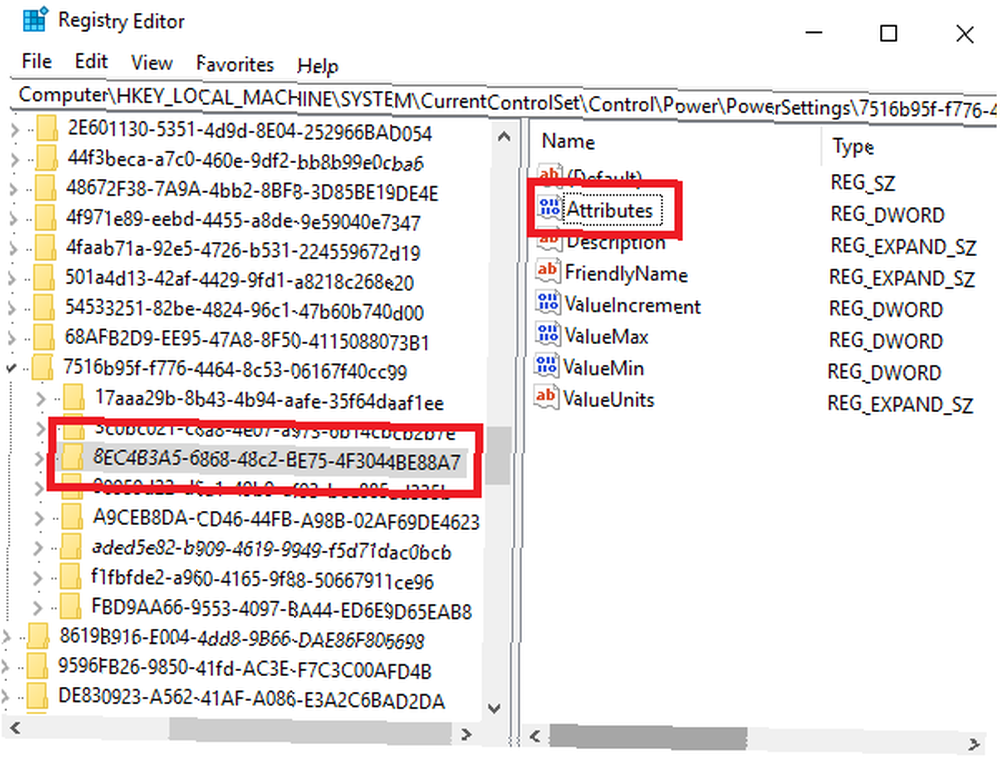Select folder icon of f1fbfde2-a960-4165 subkey
1000x757 pixels.
tap(70, 576)
